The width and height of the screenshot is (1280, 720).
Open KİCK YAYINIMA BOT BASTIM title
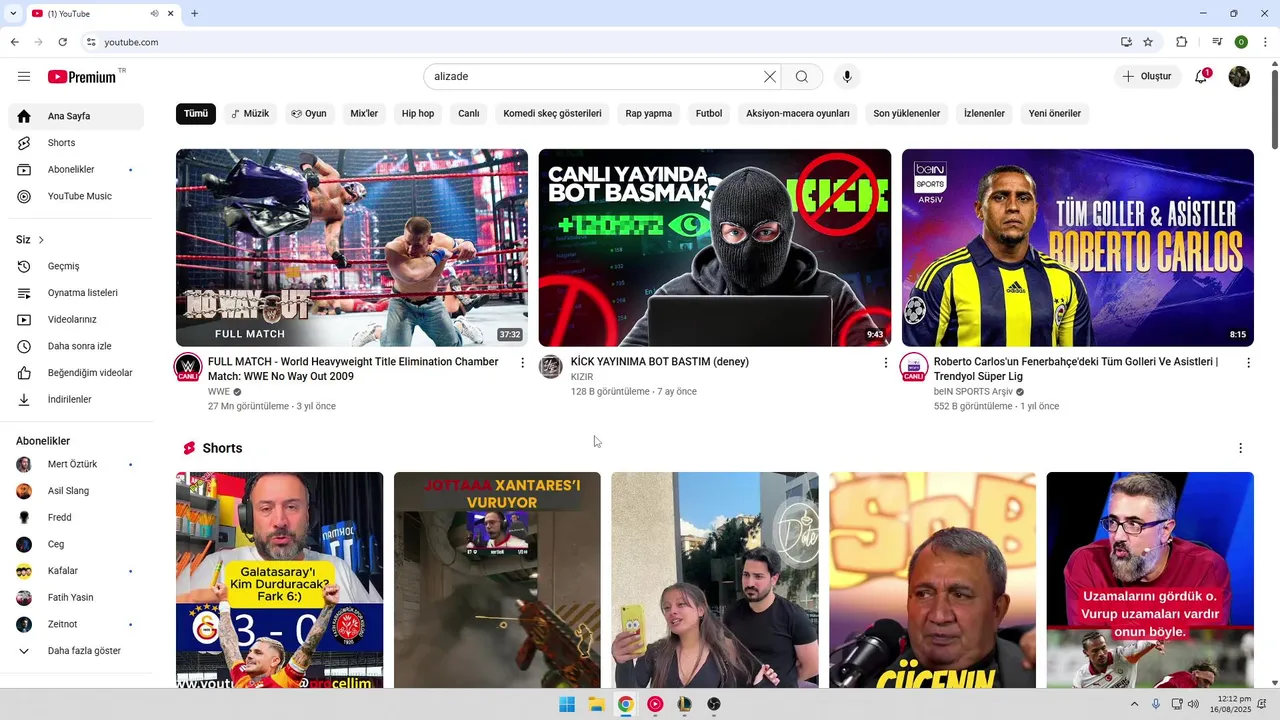coord(660,362)
